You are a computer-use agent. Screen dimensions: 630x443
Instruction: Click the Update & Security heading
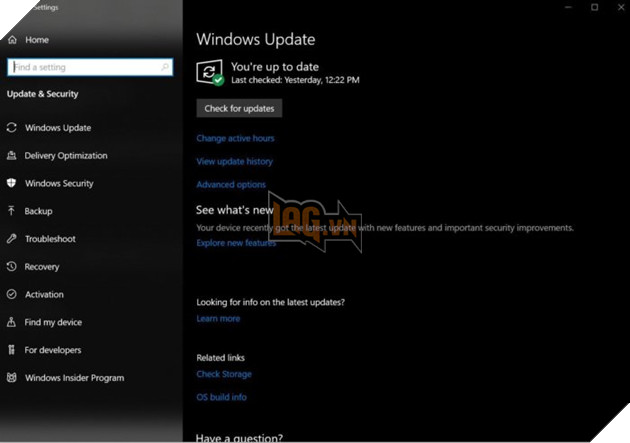pos(43,94)
